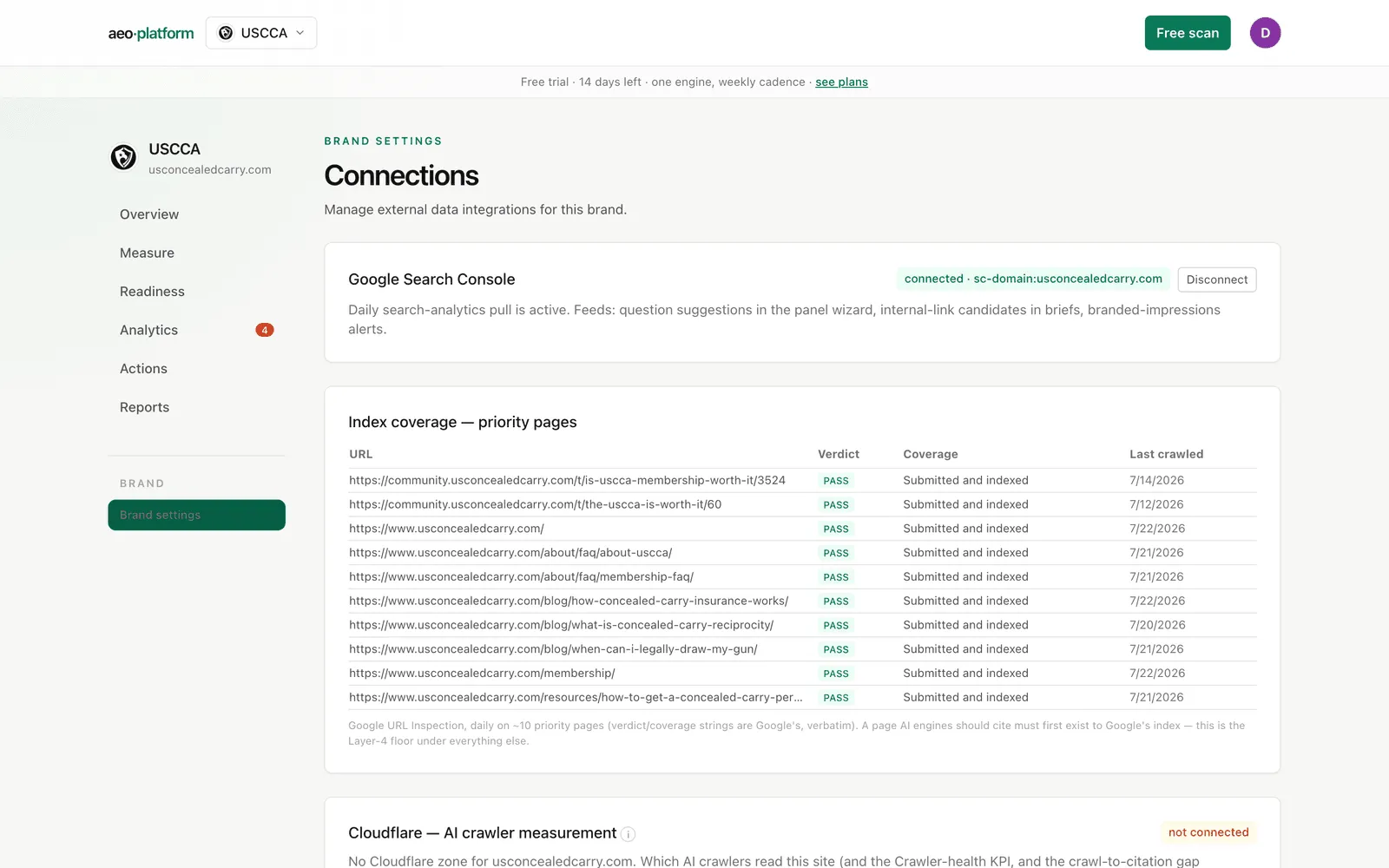Screen dimensions: 1389x868
Task: Click the 7/20/2026 last crawled date
Action: (x=1157, y=625)
